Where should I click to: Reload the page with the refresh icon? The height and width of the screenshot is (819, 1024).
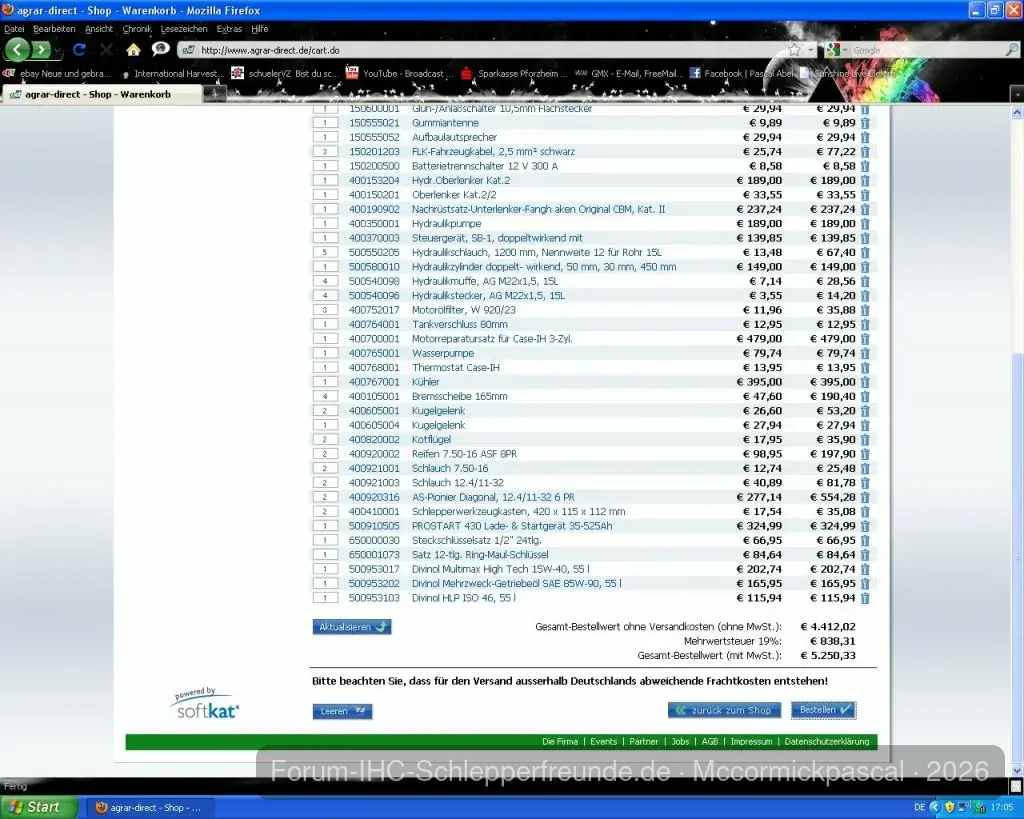79,50
